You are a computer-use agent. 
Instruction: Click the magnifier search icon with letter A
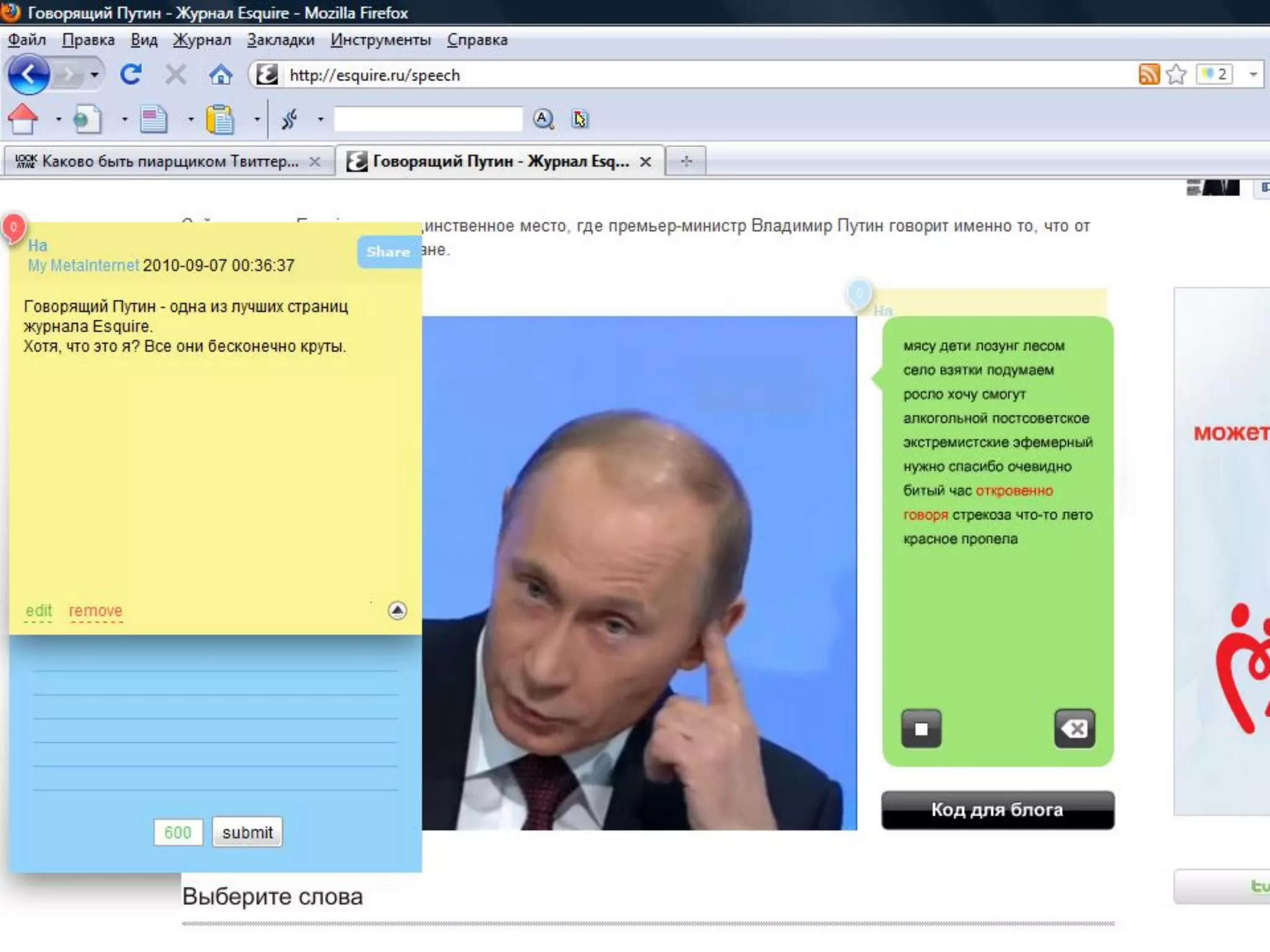point(543,118)
